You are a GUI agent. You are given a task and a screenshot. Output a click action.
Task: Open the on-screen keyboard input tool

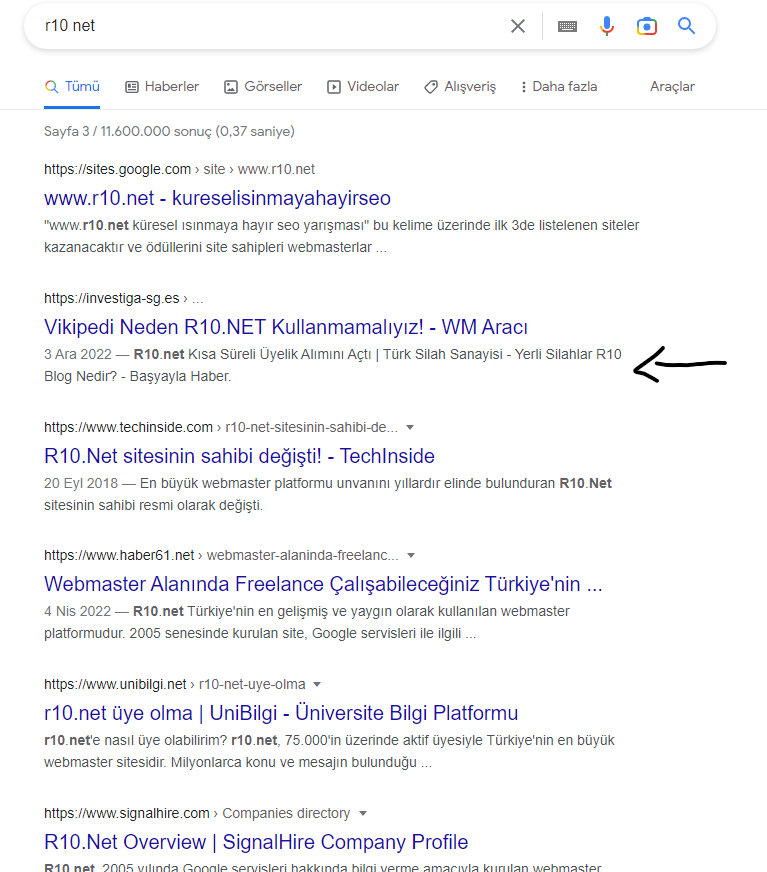pyautogui.click(x=567, y=26)
